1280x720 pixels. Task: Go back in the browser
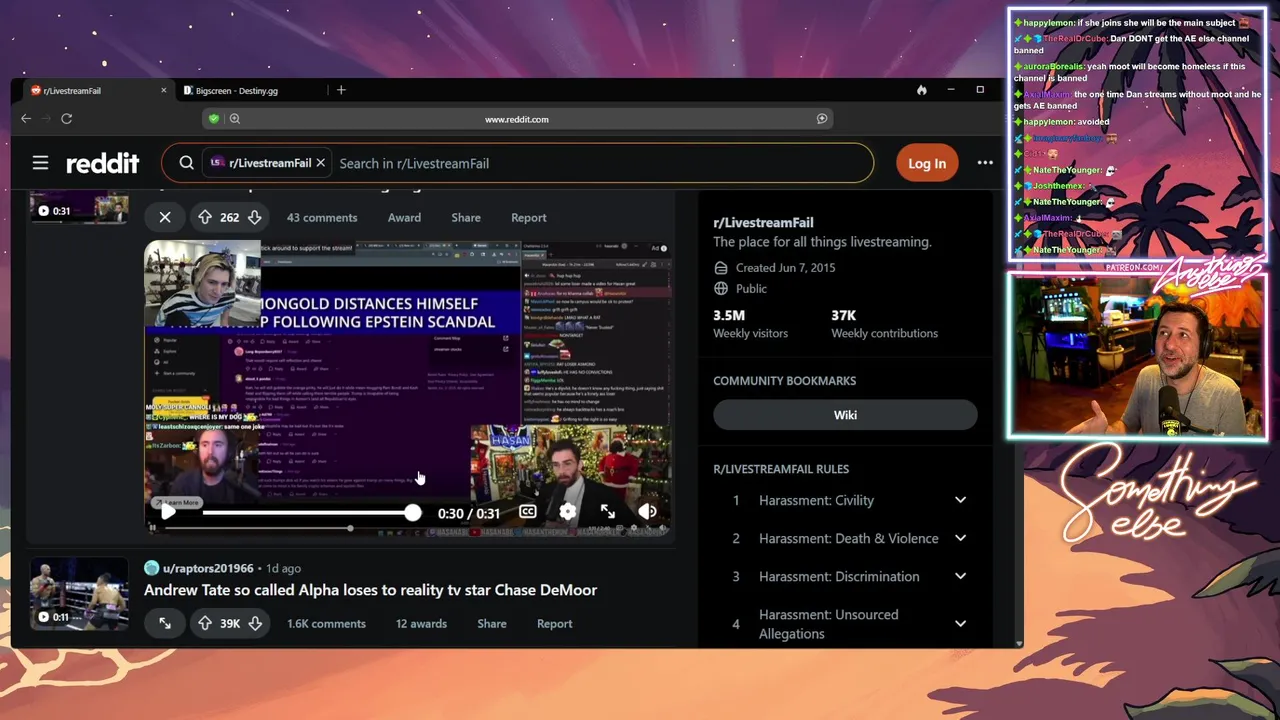point(26,118)
